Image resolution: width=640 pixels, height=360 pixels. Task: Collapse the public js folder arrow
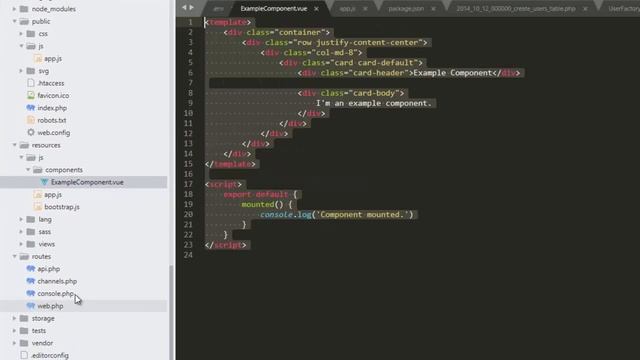[21, 46]
